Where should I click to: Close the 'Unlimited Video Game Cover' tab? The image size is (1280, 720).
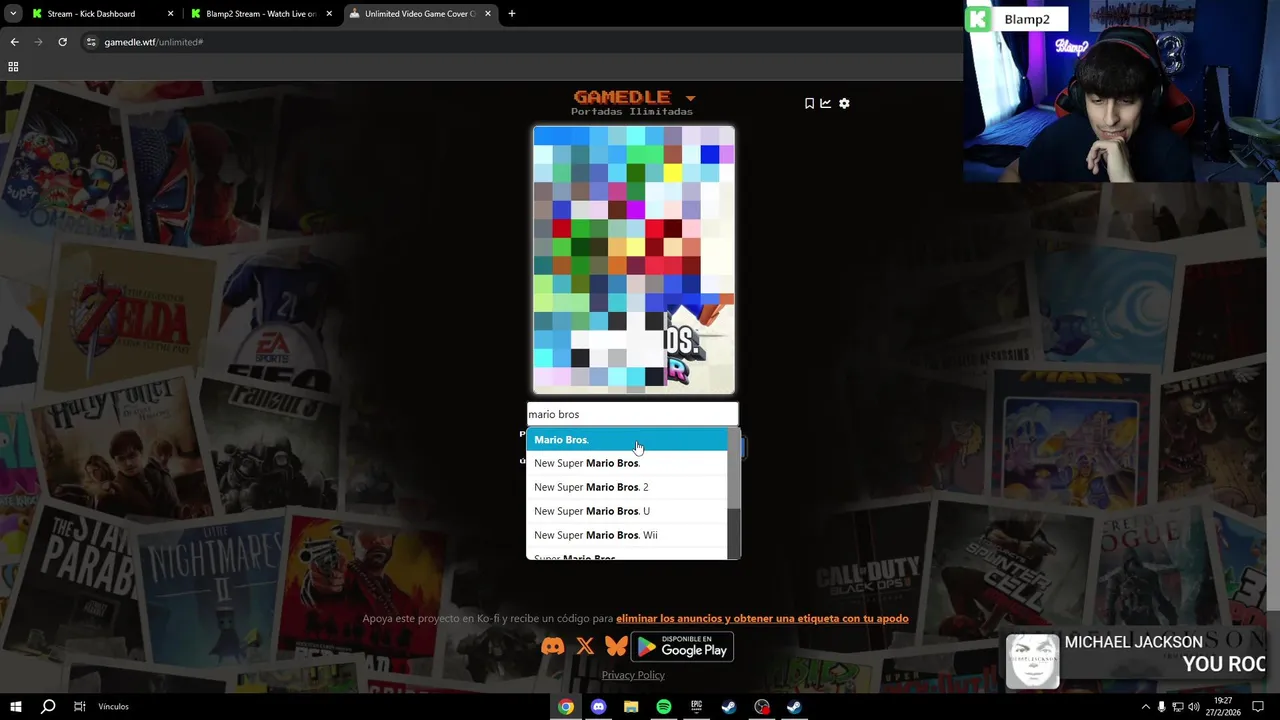point(487,14)
